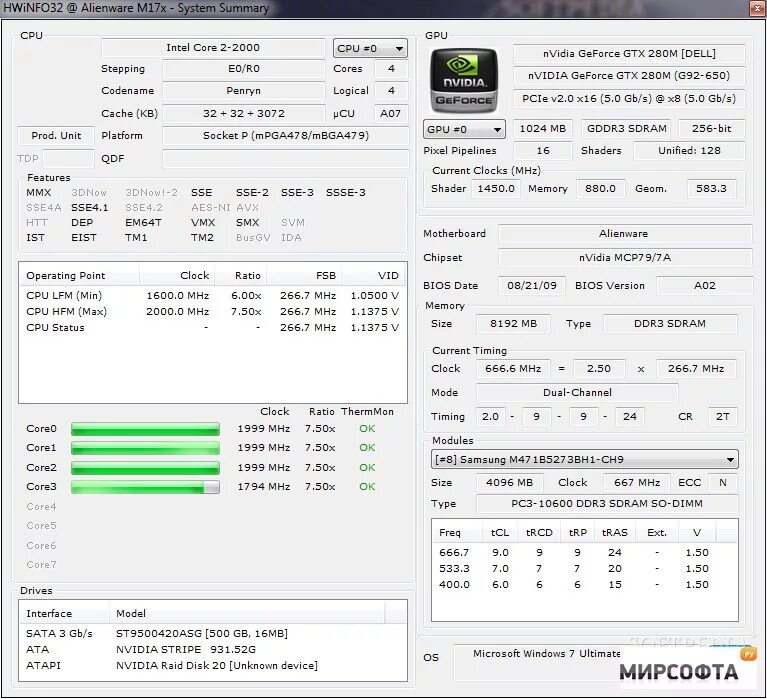This screenshot has width=767, height=699.
Task: Click the Clock column header in operating table
Action: [177, 275]
